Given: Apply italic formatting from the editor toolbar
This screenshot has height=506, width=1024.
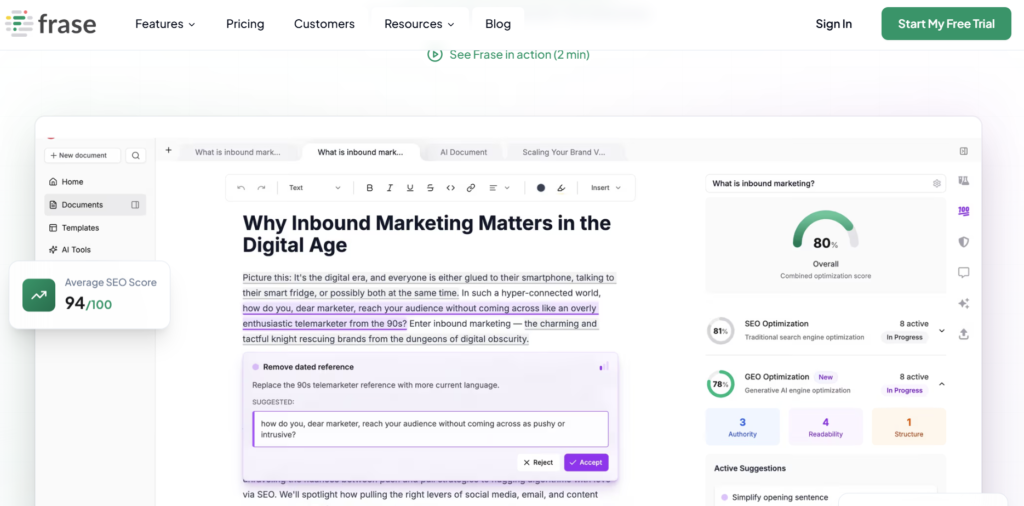Looking at the screenshot, I should click(x=389, y=188).
